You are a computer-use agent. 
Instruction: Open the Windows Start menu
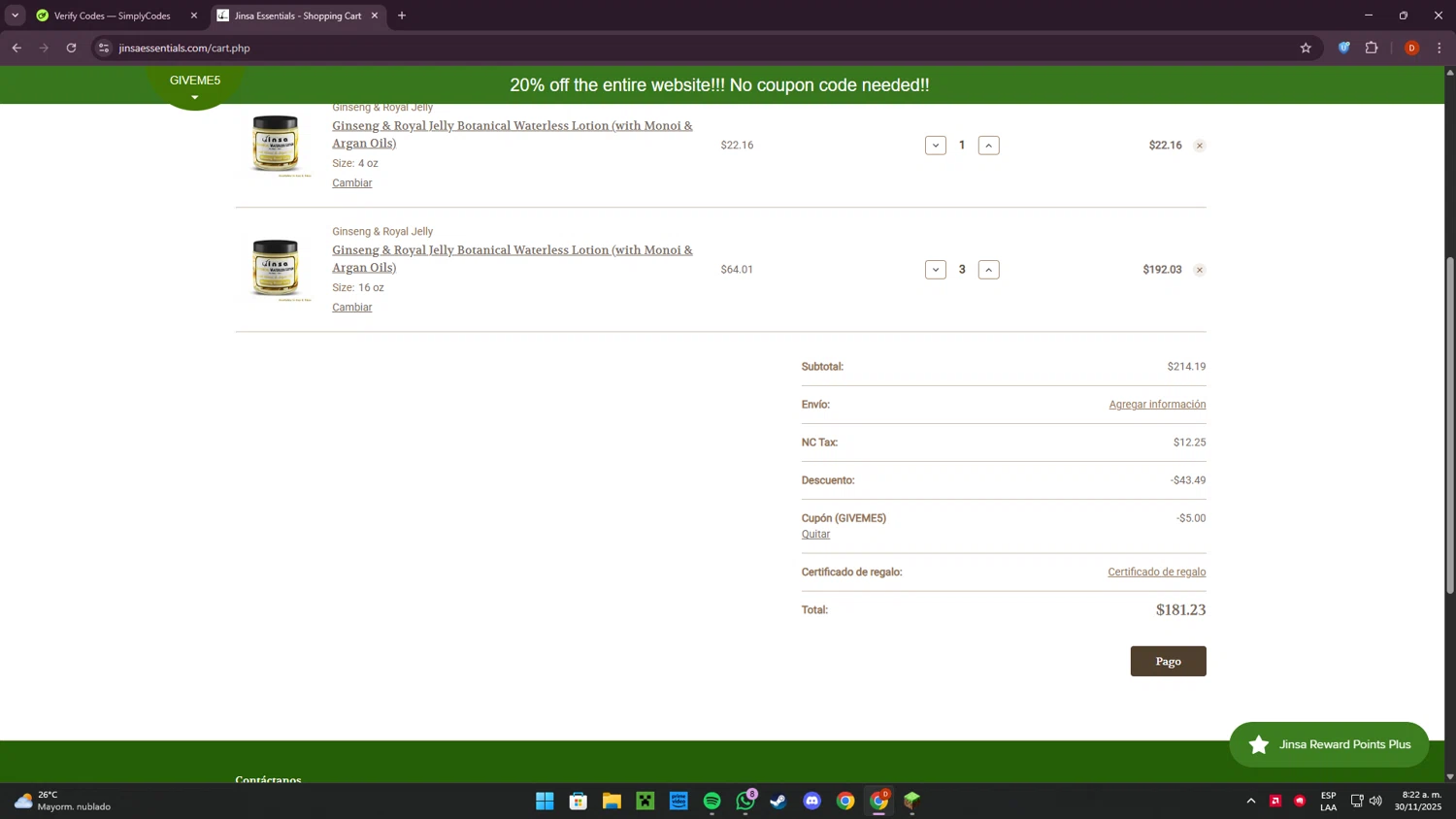(x=545, y=801)
